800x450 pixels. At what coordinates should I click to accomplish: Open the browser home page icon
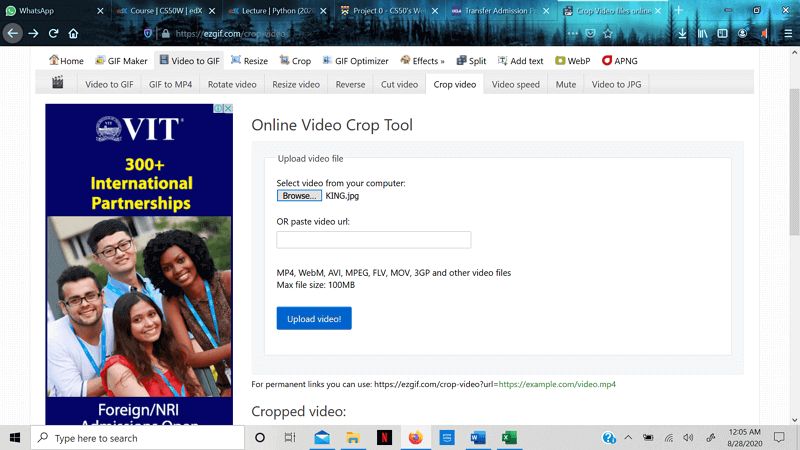73,34
